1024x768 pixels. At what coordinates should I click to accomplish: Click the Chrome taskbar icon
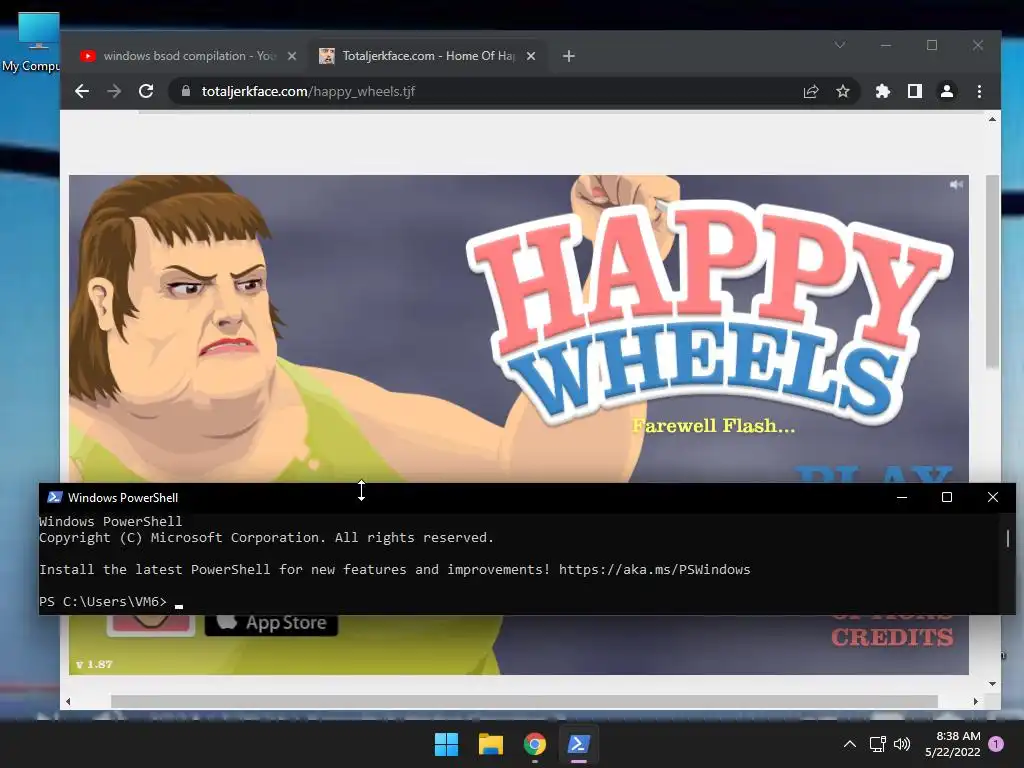(x=535, y=744)
